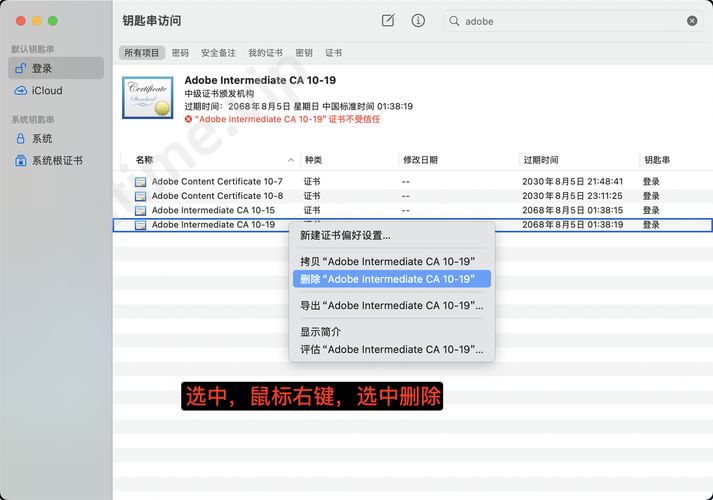Click the large certificate thumbnail image
This screenshot has height=500, width=713.
[147, 98]
